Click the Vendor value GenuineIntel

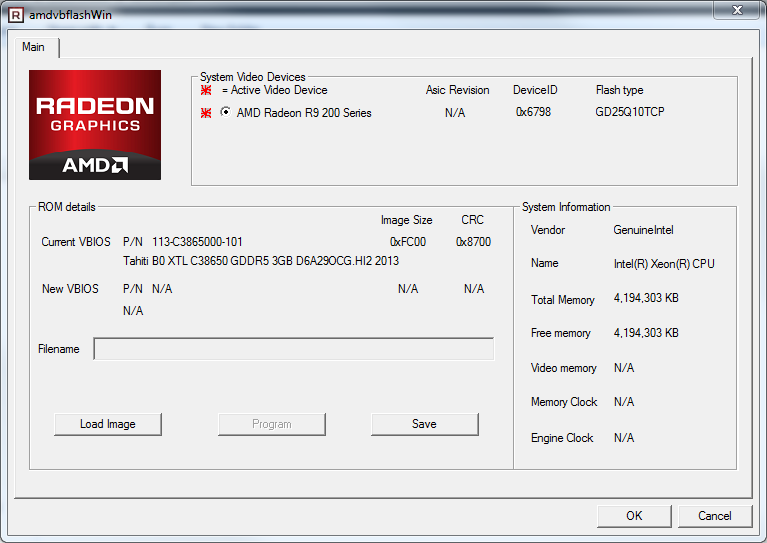(643, 230)
